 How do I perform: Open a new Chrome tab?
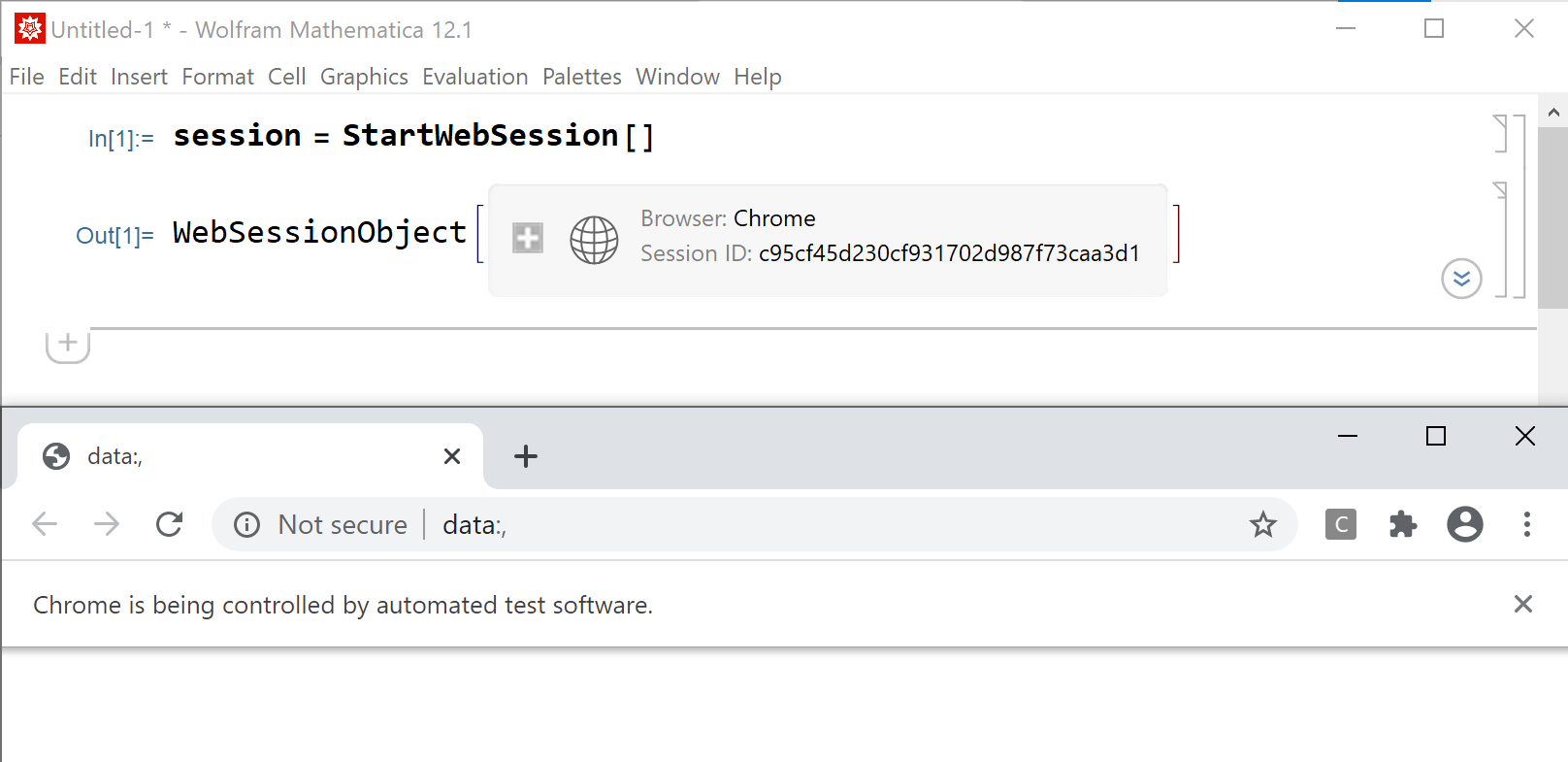pyautogui.click(x=526, y=456)
